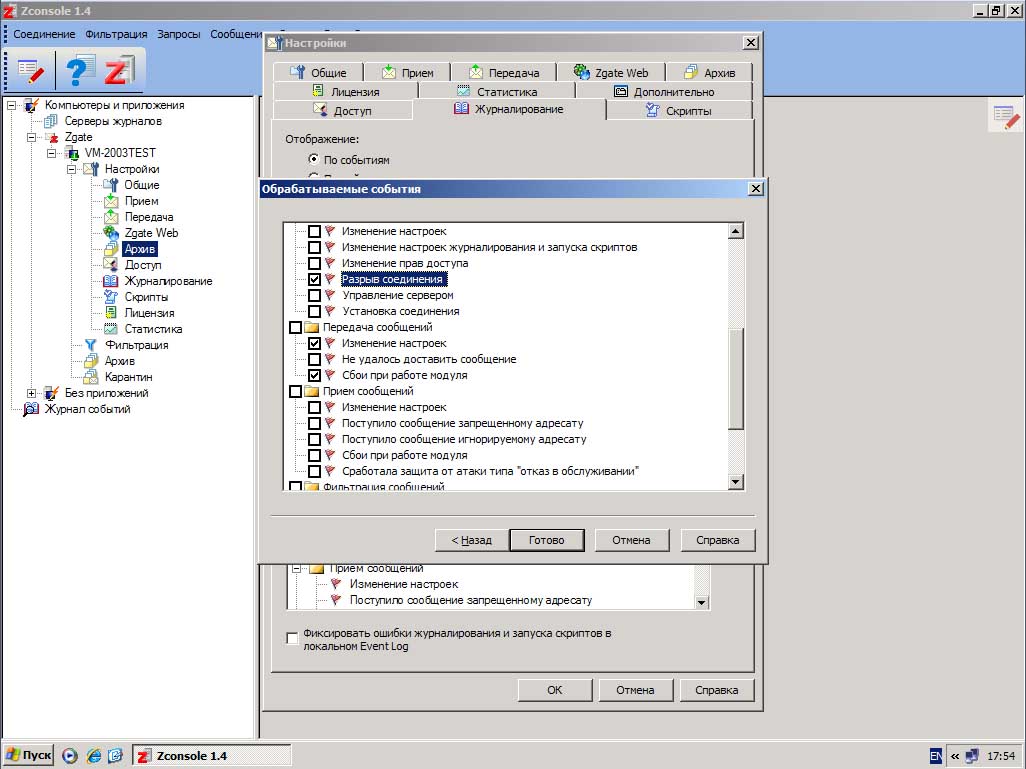The width and height of the screenshot is (1026, 769).
Task: Check the Изменение прав доступа checkbox
Action: (x=314, y=263)
